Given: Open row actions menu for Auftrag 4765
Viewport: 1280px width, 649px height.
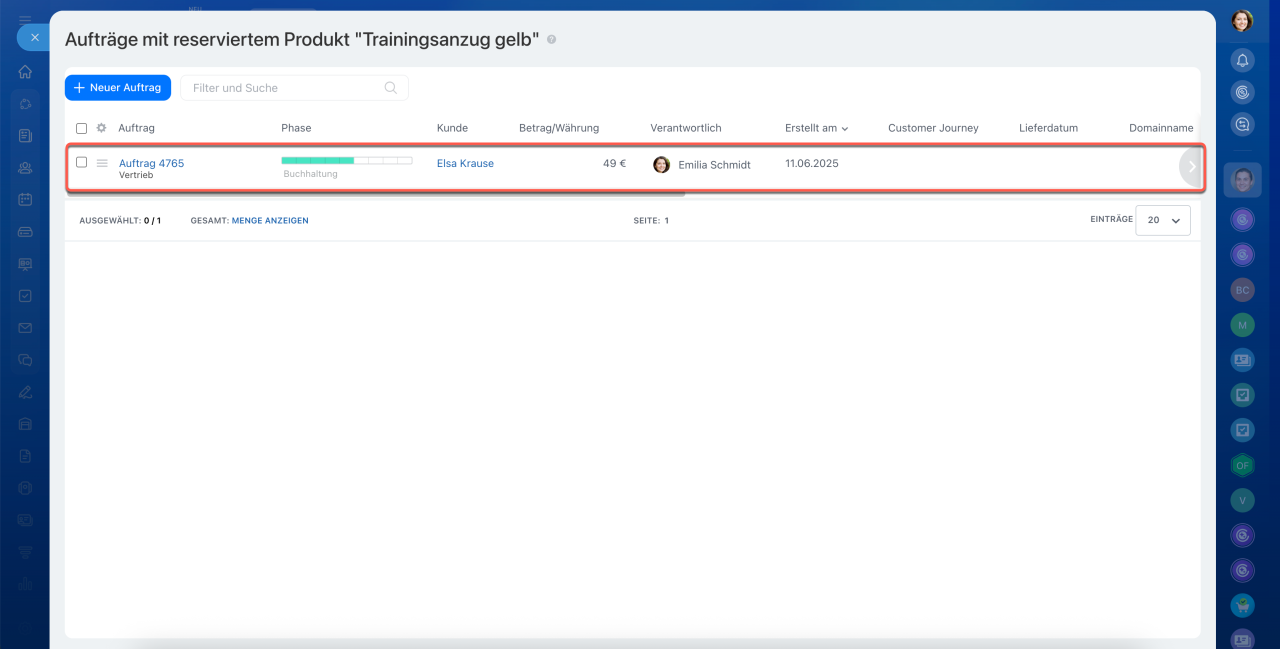Looking at the screenshot, I should click(x=101, y=163).
